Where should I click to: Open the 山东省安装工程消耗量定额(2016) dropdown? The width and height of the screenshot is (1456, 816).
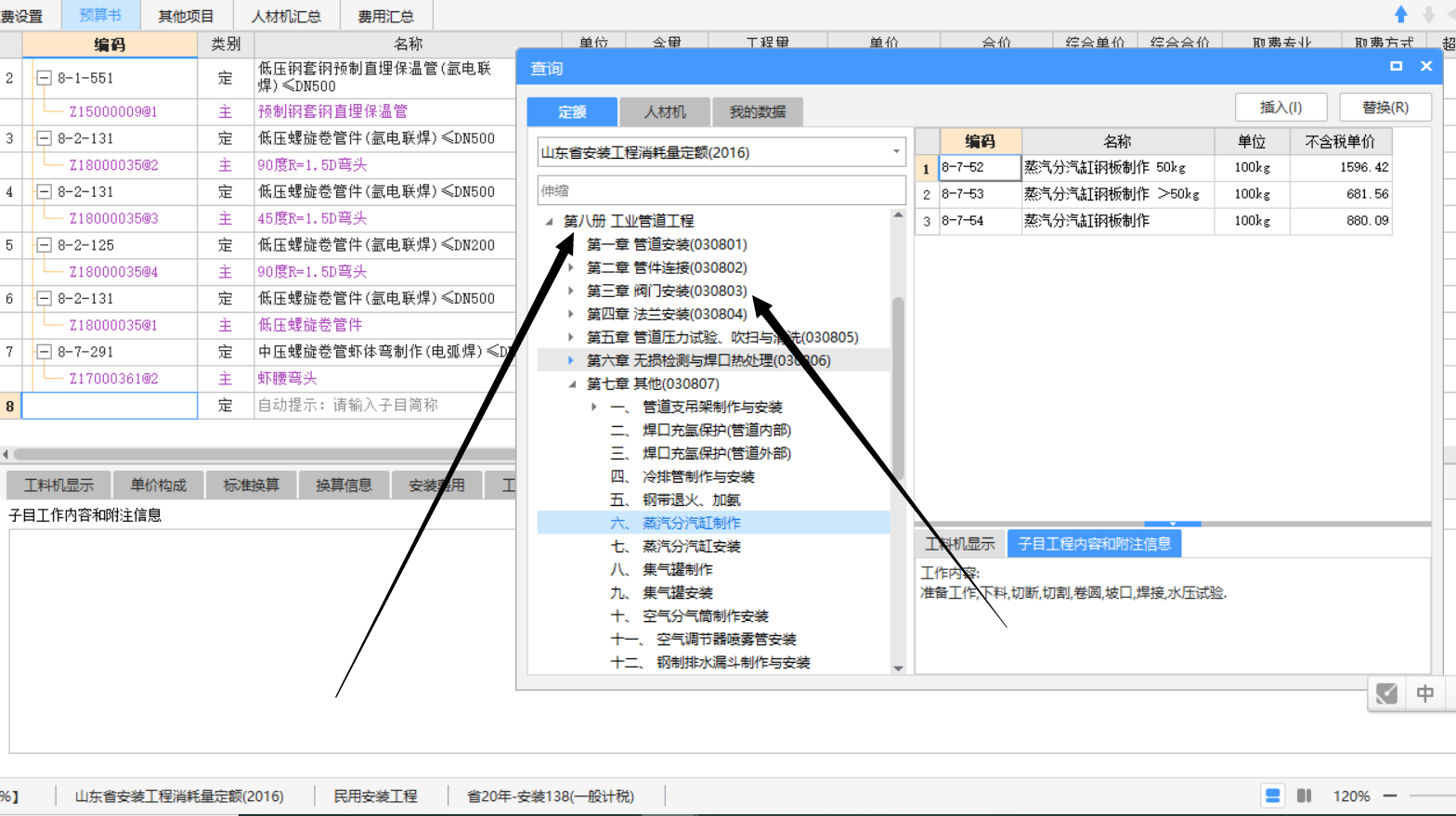[x=896, y=152]
